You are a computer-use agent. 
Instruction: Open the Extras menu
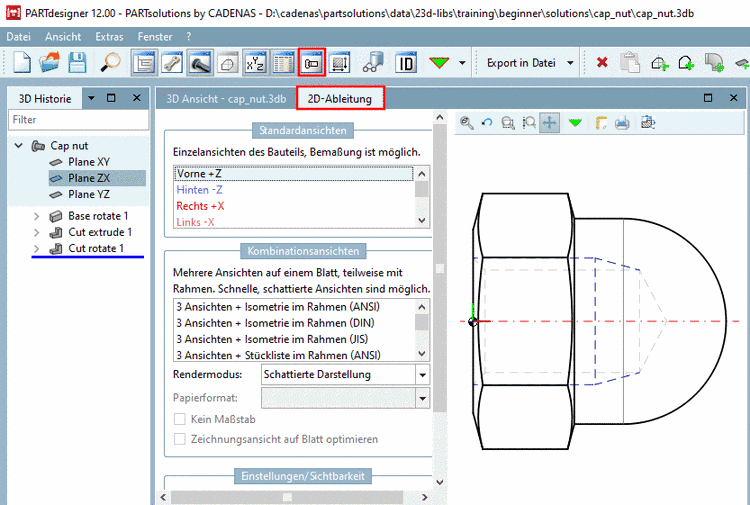pos(110,36)
